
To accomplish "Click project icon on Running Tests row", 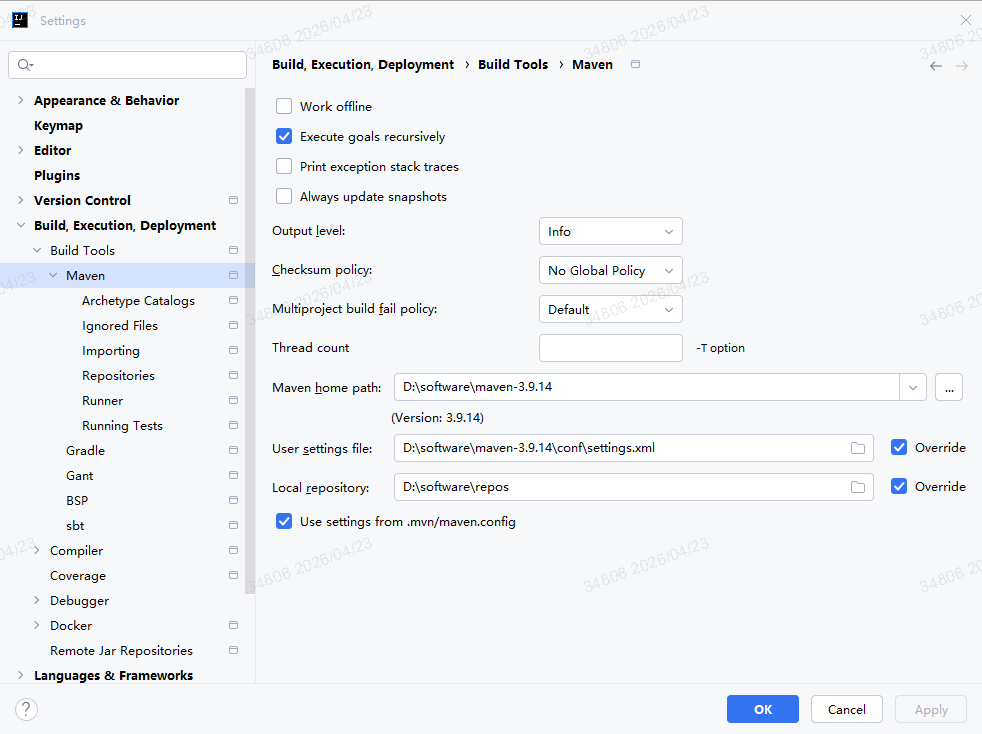I will tap(234, 426).
